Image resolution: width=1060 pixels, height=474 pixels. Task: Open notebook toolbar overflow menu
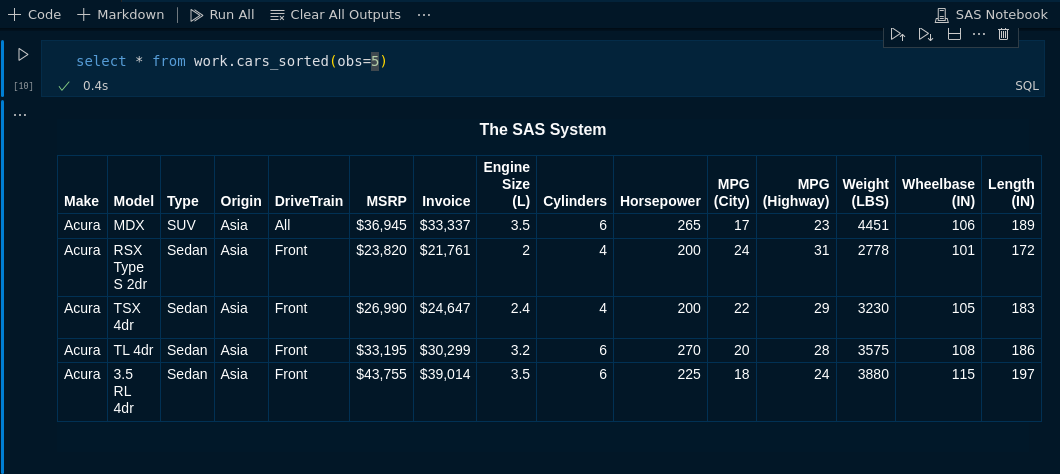tap(424, 15)
